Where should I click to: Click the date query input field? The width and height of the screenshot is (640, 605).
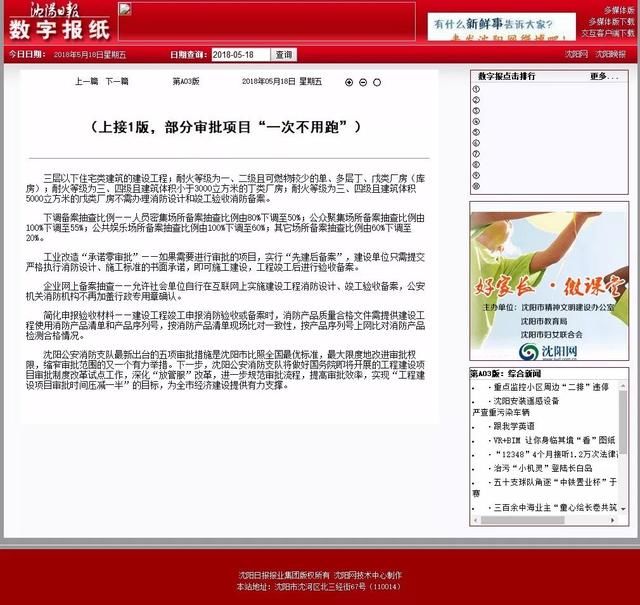pos(241,55)
